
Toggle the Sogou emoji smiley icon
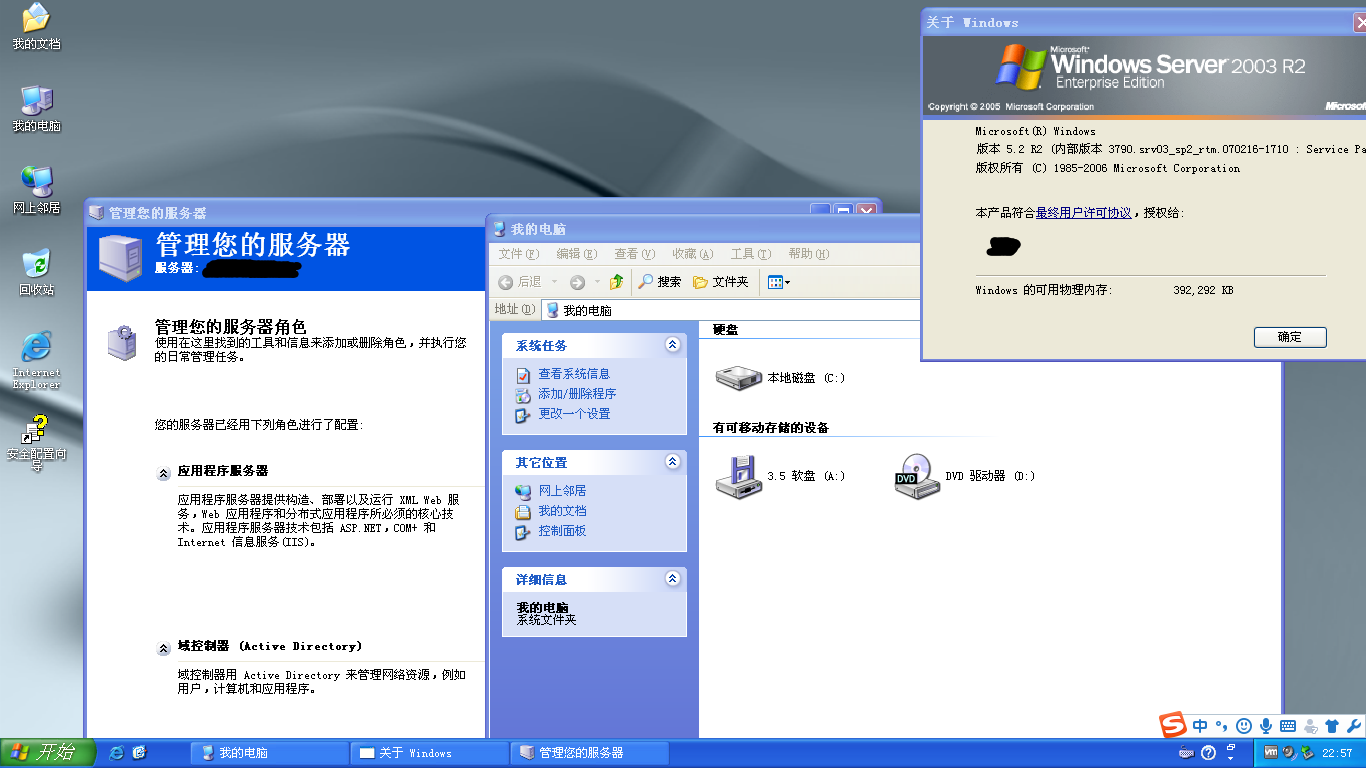point(1242,725)
